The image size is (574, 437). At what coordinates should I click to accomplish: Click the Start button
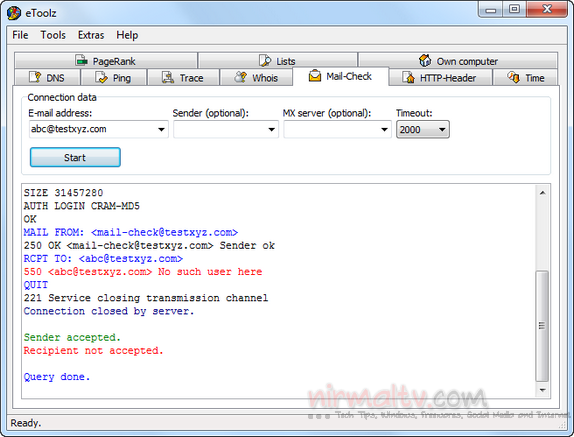pos(75,157)
